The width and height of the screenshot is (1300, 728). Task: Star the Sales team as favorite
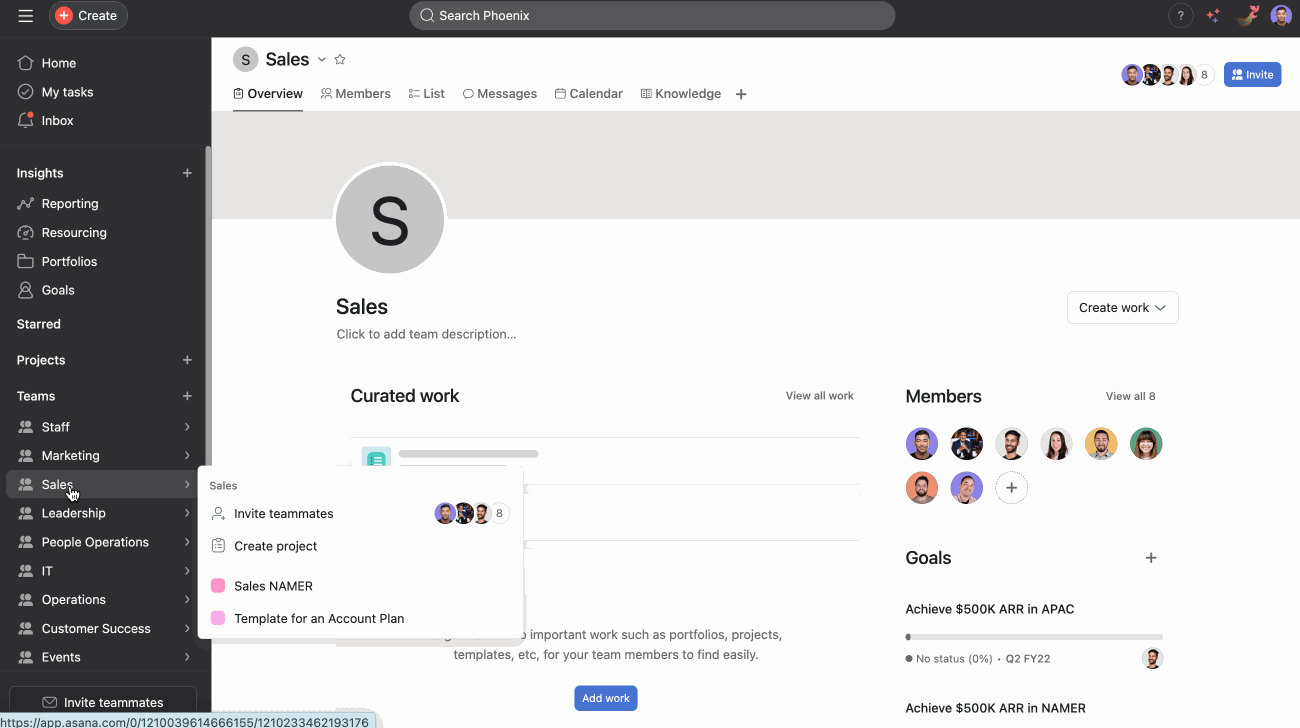[x=340, y=60]
